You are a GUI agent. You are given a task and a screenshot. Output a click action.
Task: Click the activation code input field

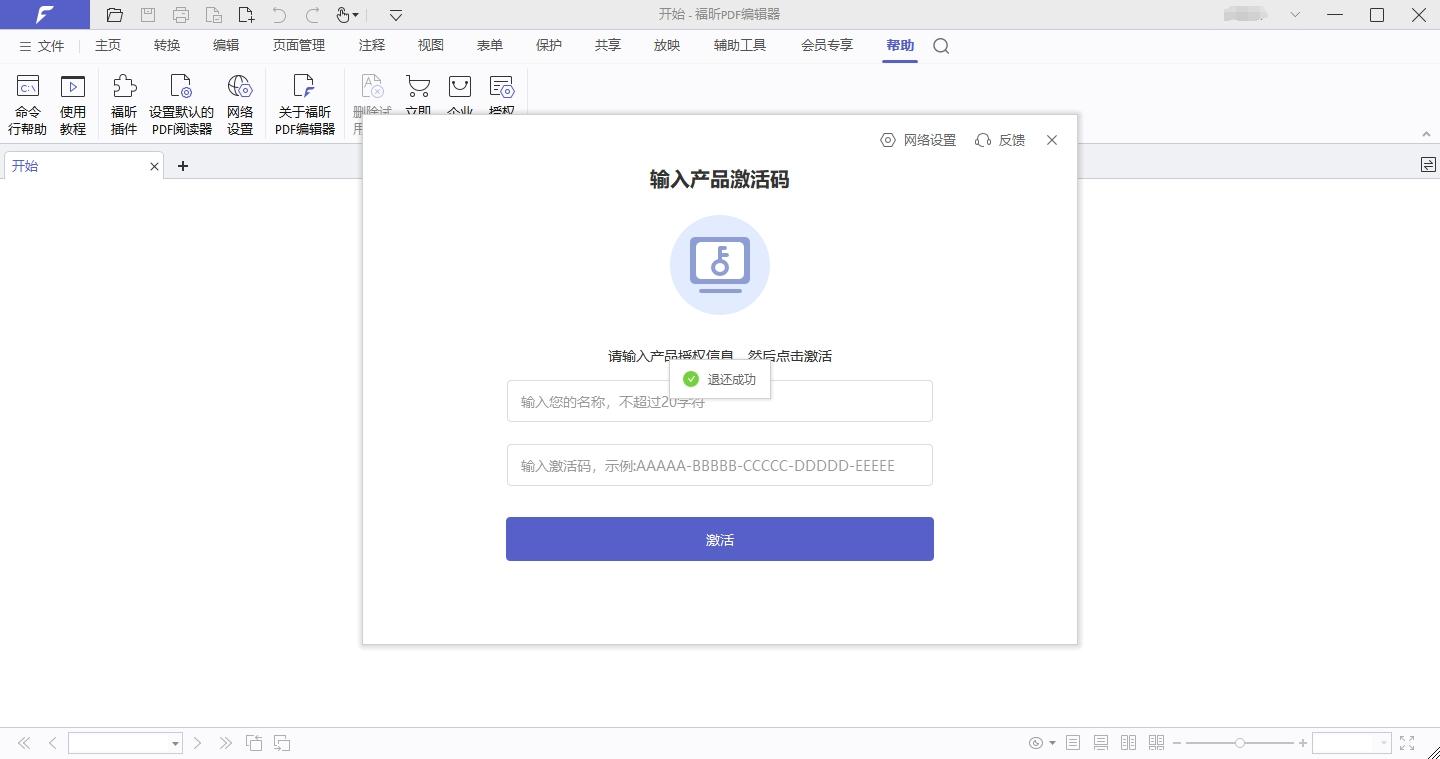[x=720, y=465]
